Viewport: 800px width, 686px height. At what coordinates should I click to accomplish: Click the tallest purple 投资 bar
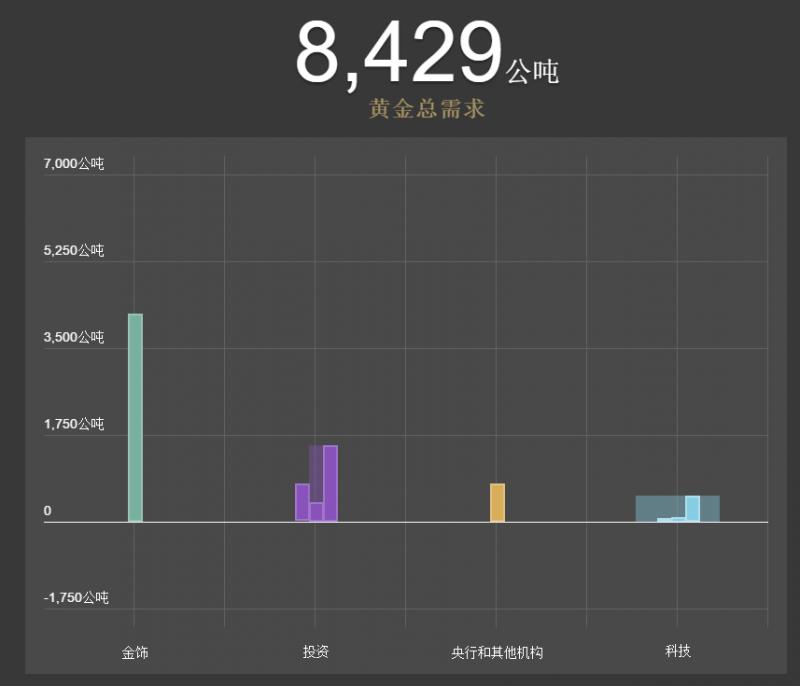(x=330, y=483)
